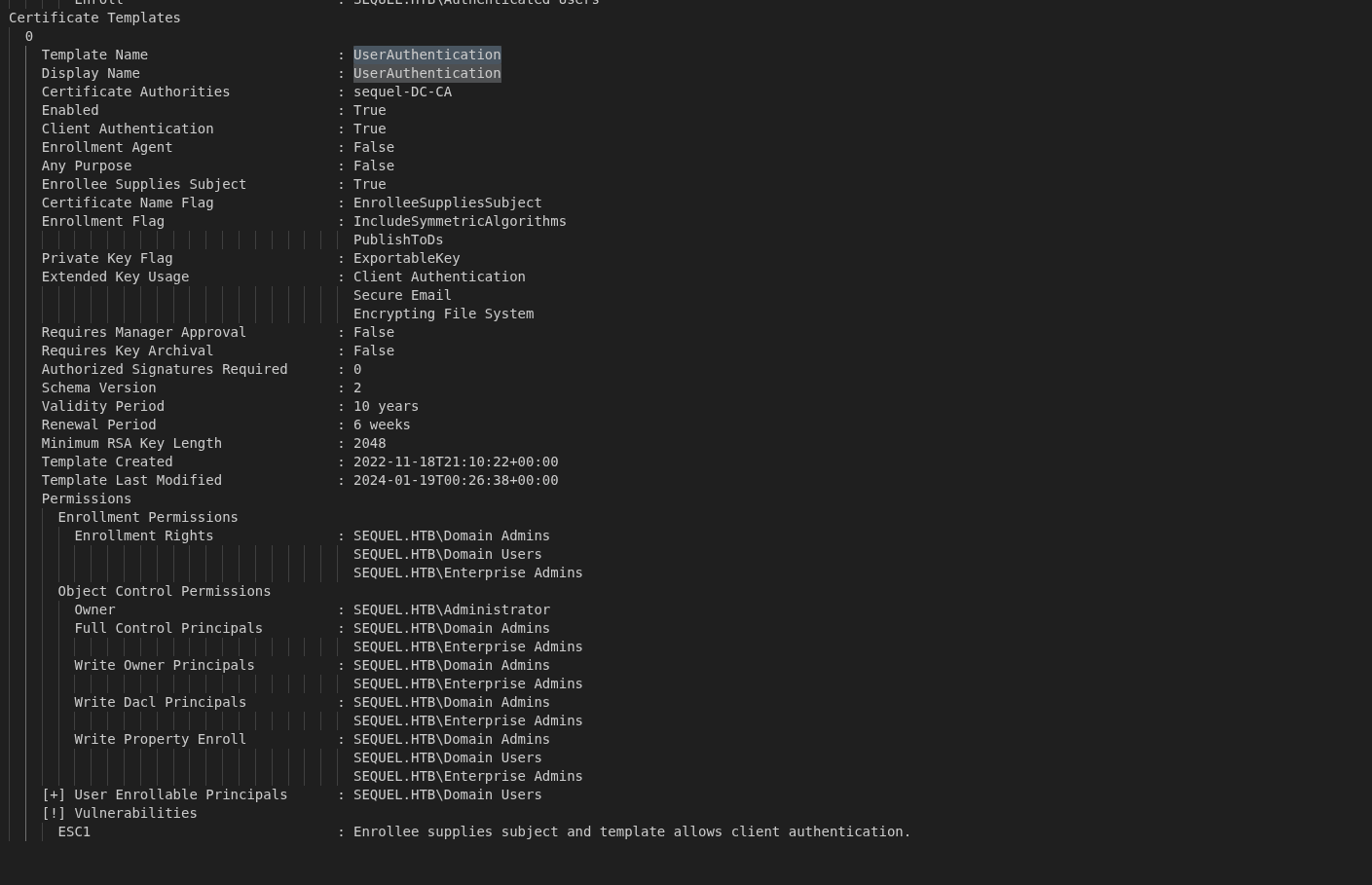Click the 'Enabled' label
The height and width of the screenshot is (885, 1372).
click(70, 110)
